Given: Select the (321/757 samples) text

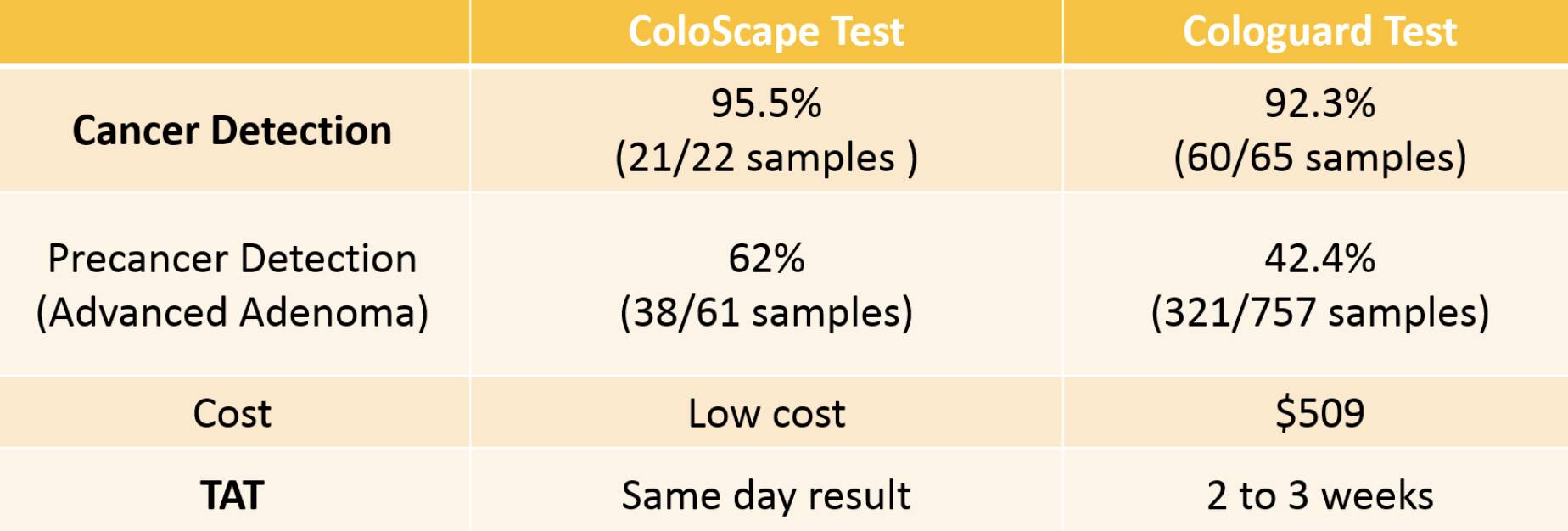Looking at the screenshot, I should click(1319, 312).
